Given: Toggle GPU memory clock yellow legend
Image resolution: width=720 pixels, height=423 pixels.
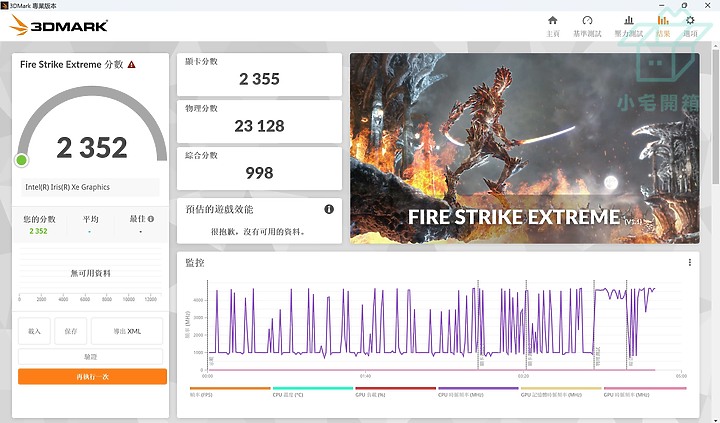Looking at the screenshot, I should (561, 392).
